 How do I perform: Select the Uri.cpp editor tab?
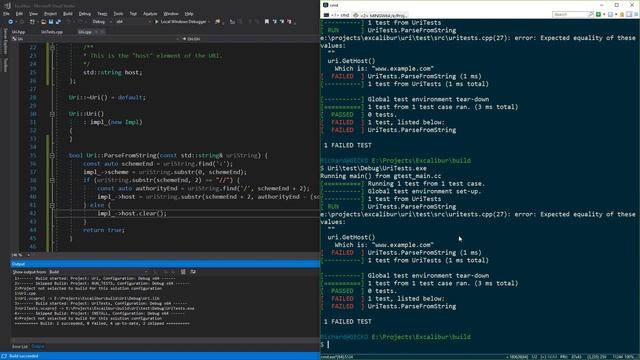84,31
